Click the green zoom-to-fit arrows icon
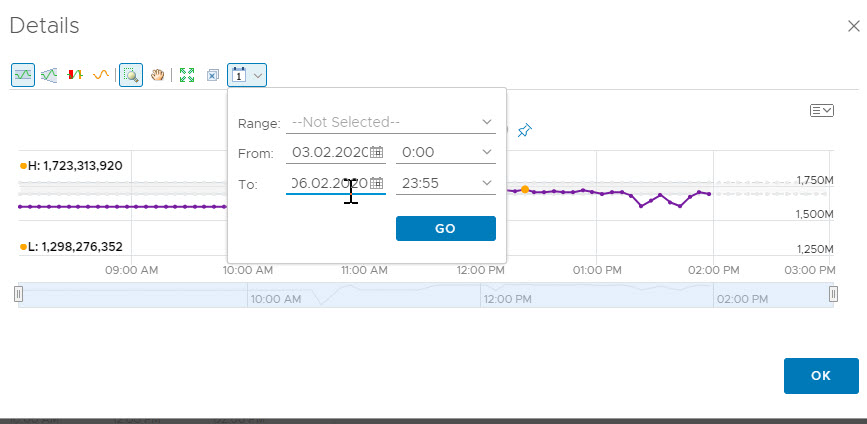The height and width of the screenshot is (424, 867). (186, 75)
